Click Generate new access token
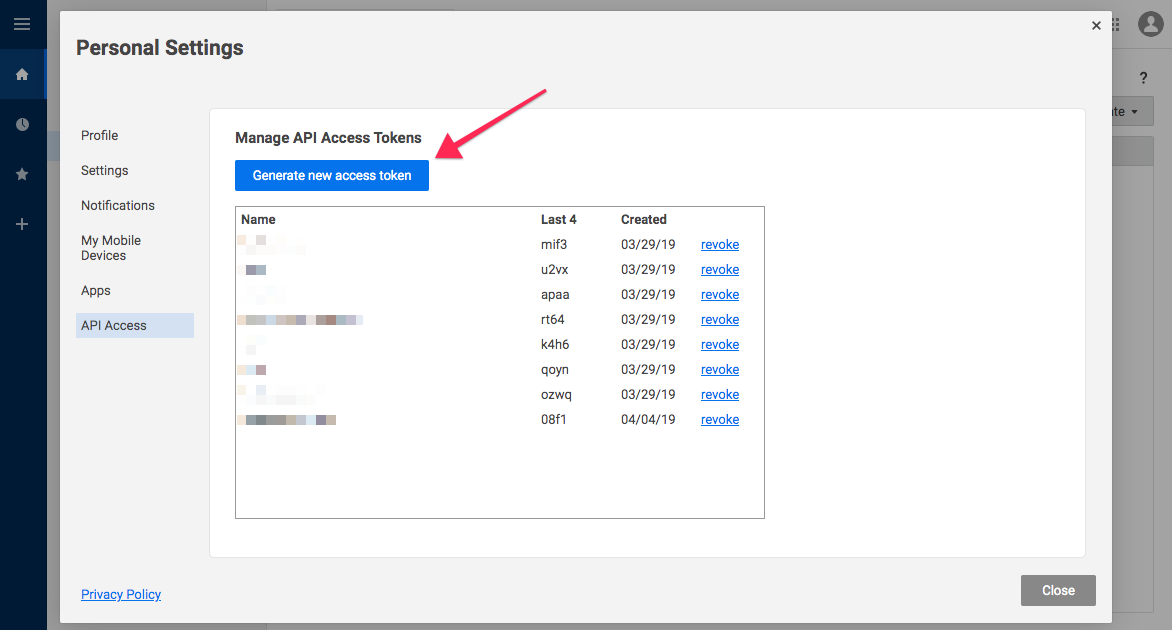 click(331, 175)
